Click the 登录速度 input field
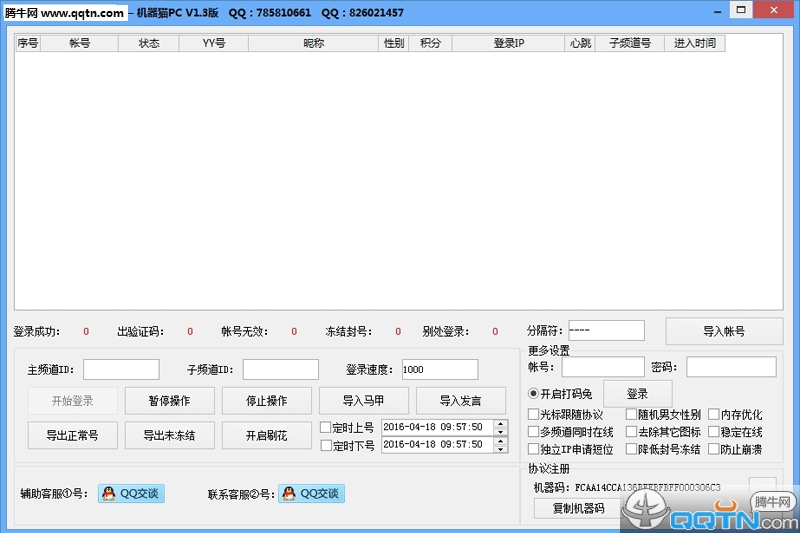Viewport: 800px width, 533px height. (x=439, y=370)
